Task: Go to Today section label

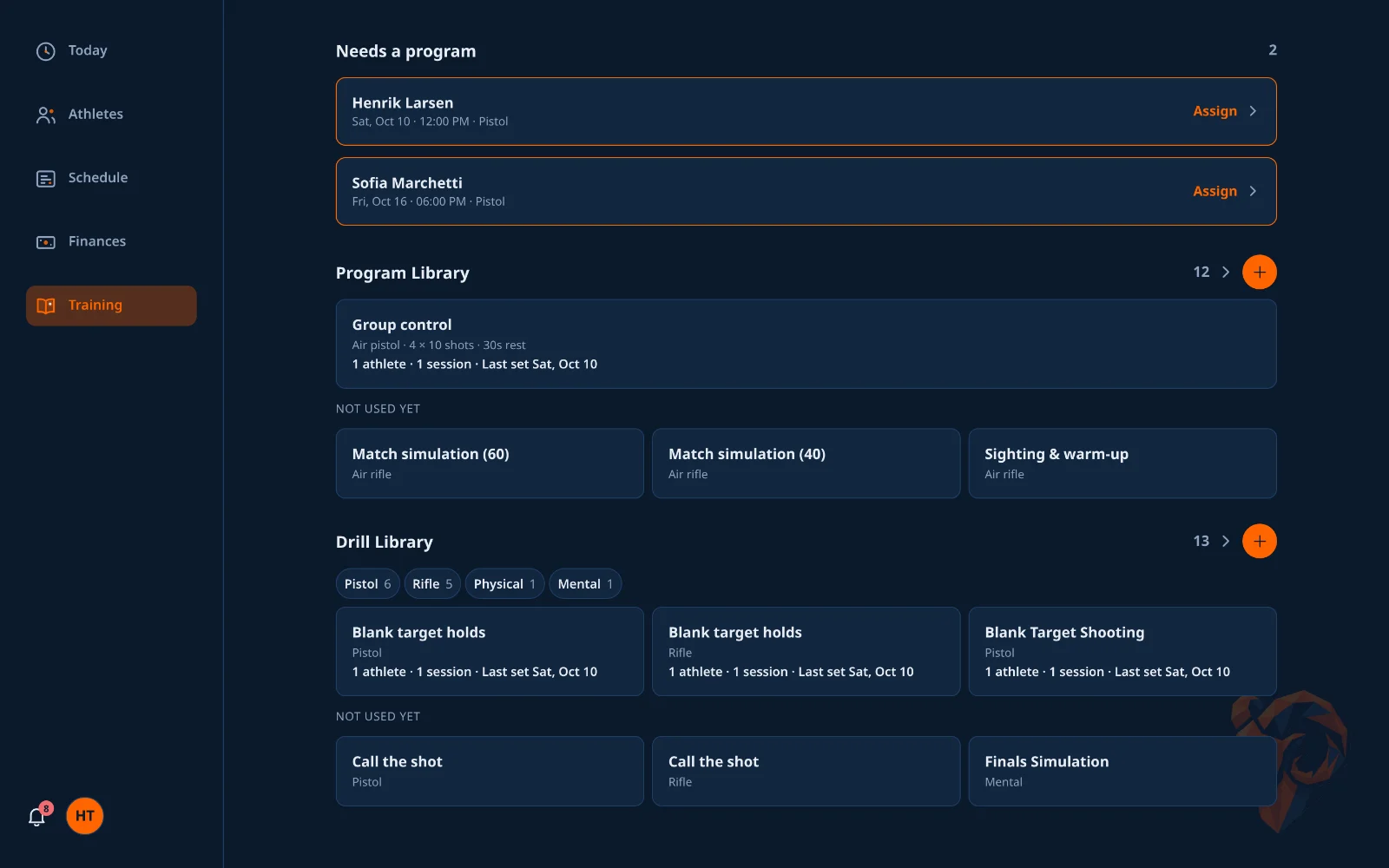Action: (88, 50)
